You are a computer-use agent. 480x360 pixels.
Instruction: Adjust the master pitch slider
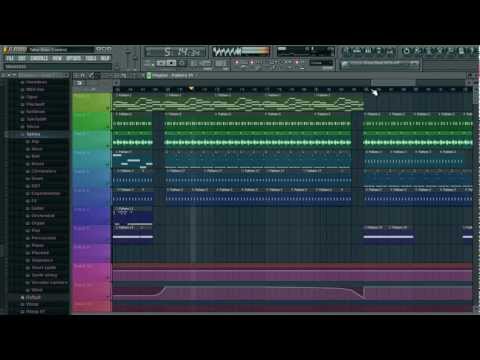click(x=136, y=59)
